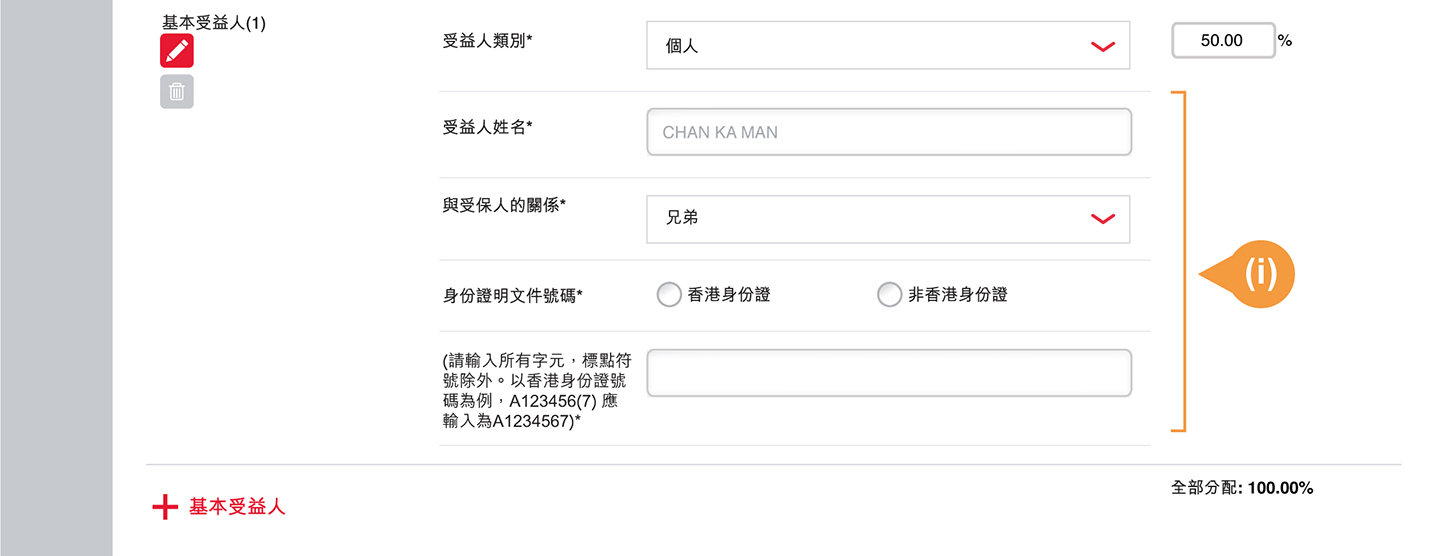Click the grey trash delete icon
This screenshot has height=556, width=1429.
[x=177, y=92]
